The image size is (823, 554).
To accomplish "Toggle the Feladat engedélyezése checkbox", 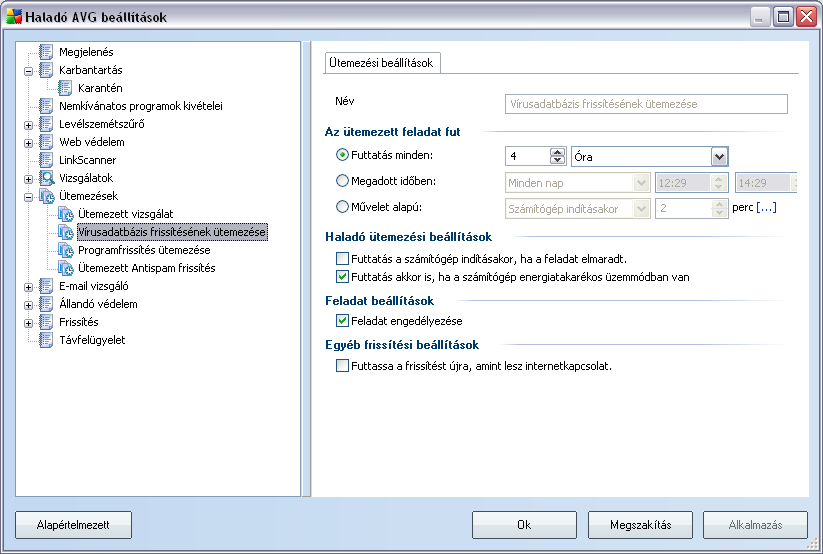I will 342,320.
